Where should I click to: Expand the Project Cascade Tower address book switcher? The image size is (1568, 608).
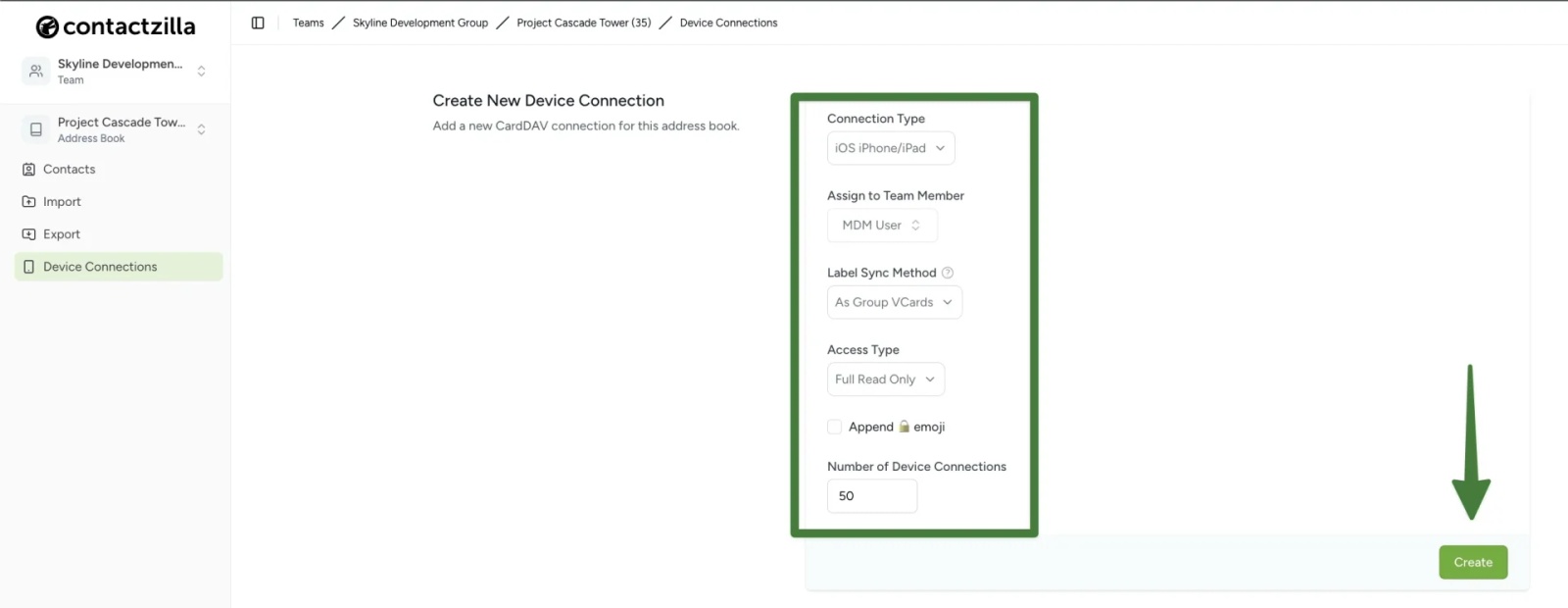point(201,129)
